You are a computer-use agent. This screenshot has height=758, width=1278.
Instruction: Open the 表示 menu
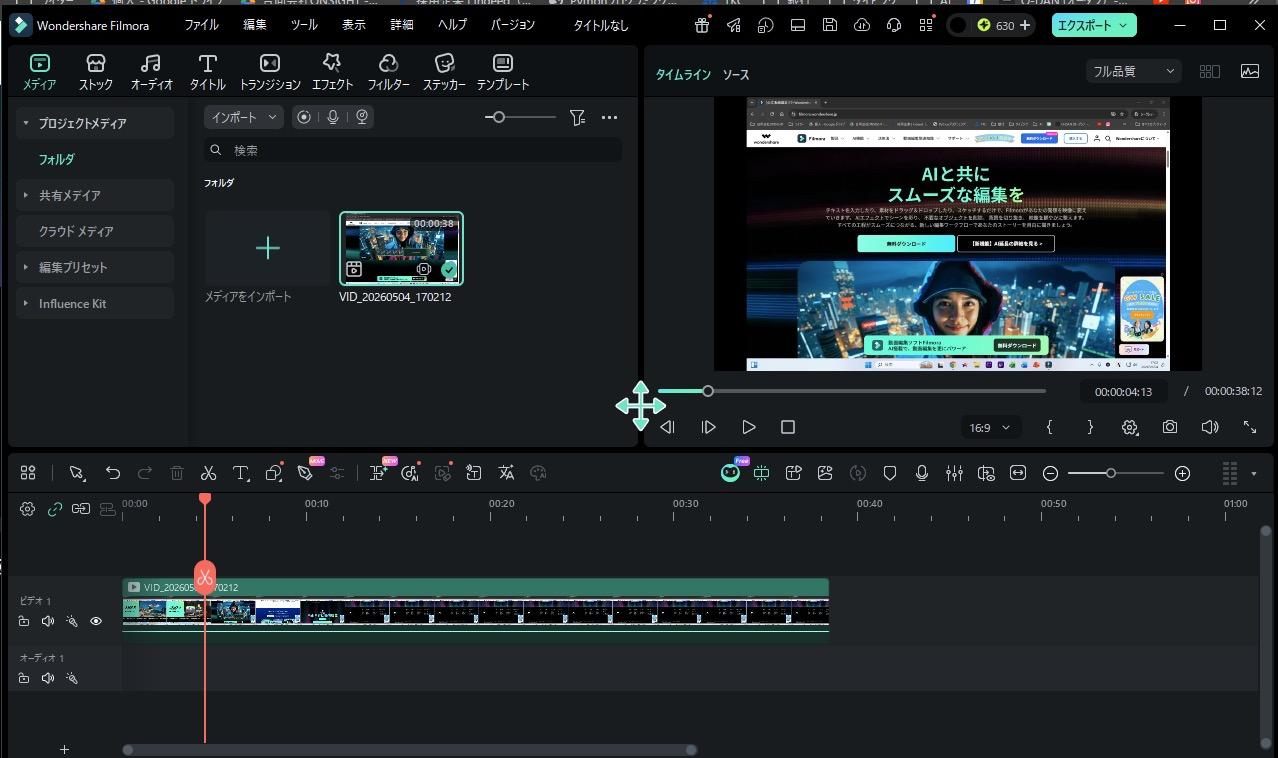point(353,25)
